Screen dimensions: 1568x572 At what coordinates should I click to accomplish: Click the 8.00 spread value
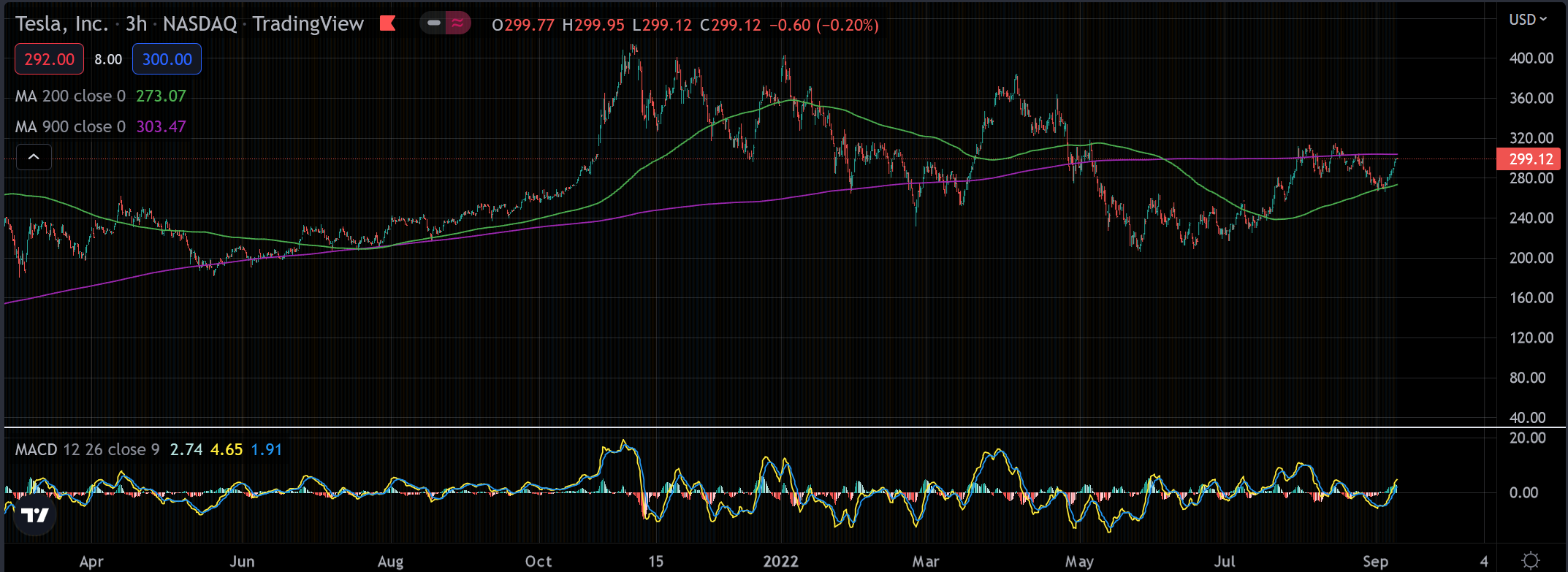coord(108,59)
